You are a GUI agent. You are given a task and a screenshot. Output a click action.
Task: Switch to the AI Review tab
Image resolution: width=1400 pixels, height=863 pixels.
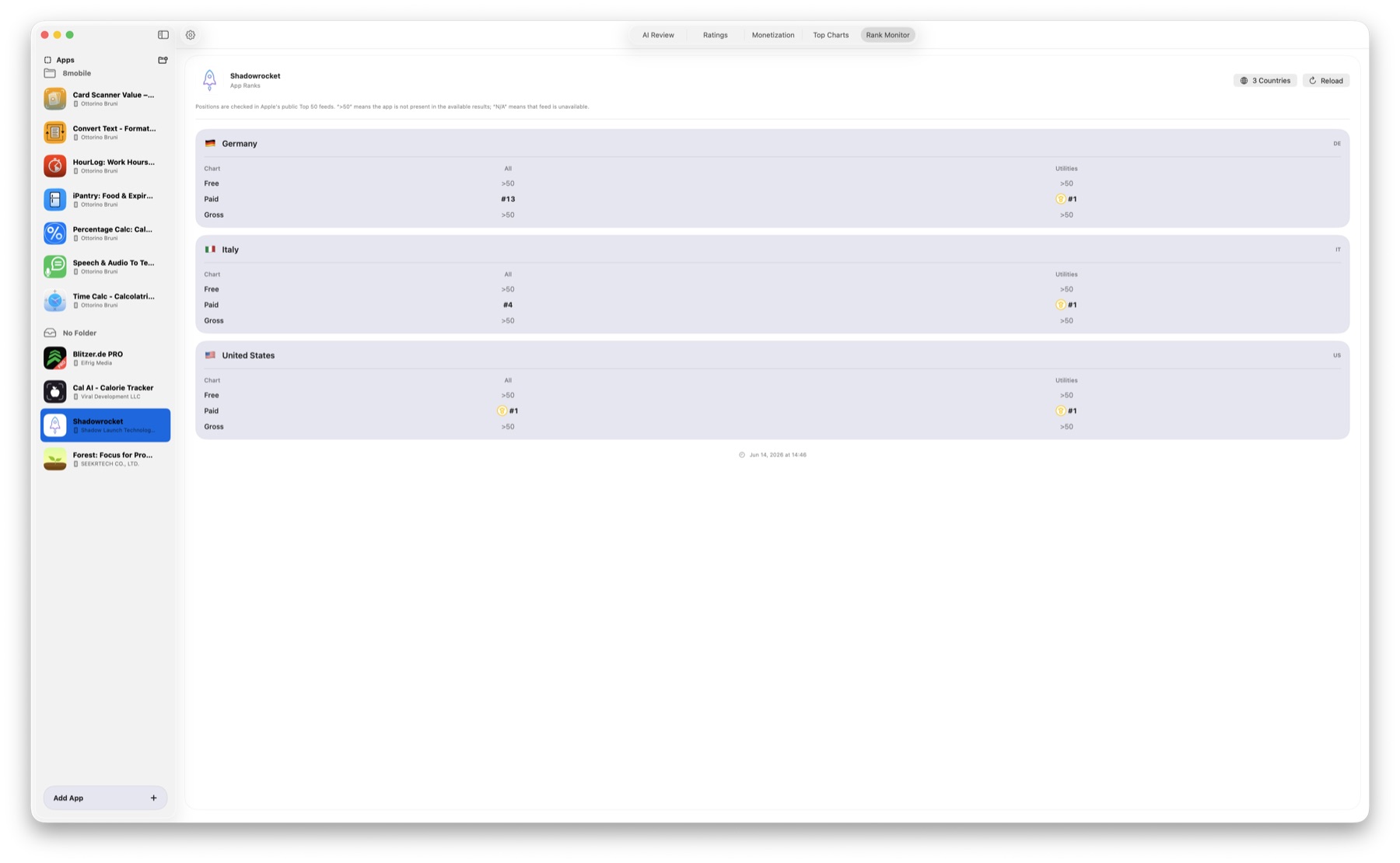pos(658,35)
